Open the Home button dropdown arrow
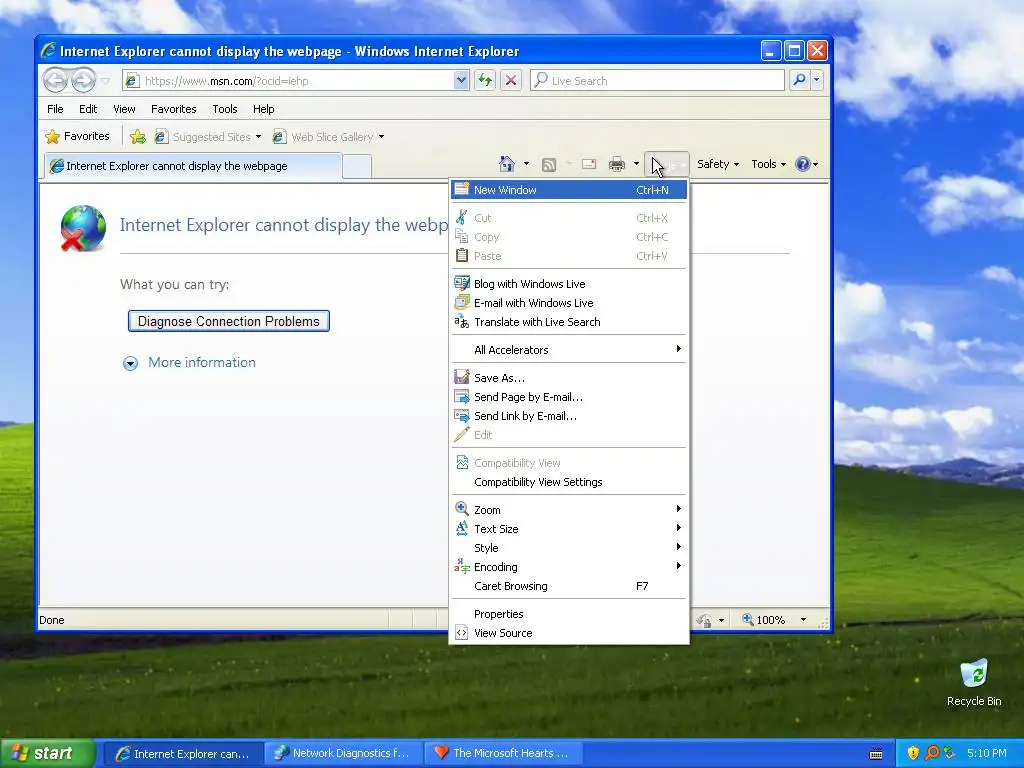The width and height of the screenshot is (1024, 768). point(526,164)
